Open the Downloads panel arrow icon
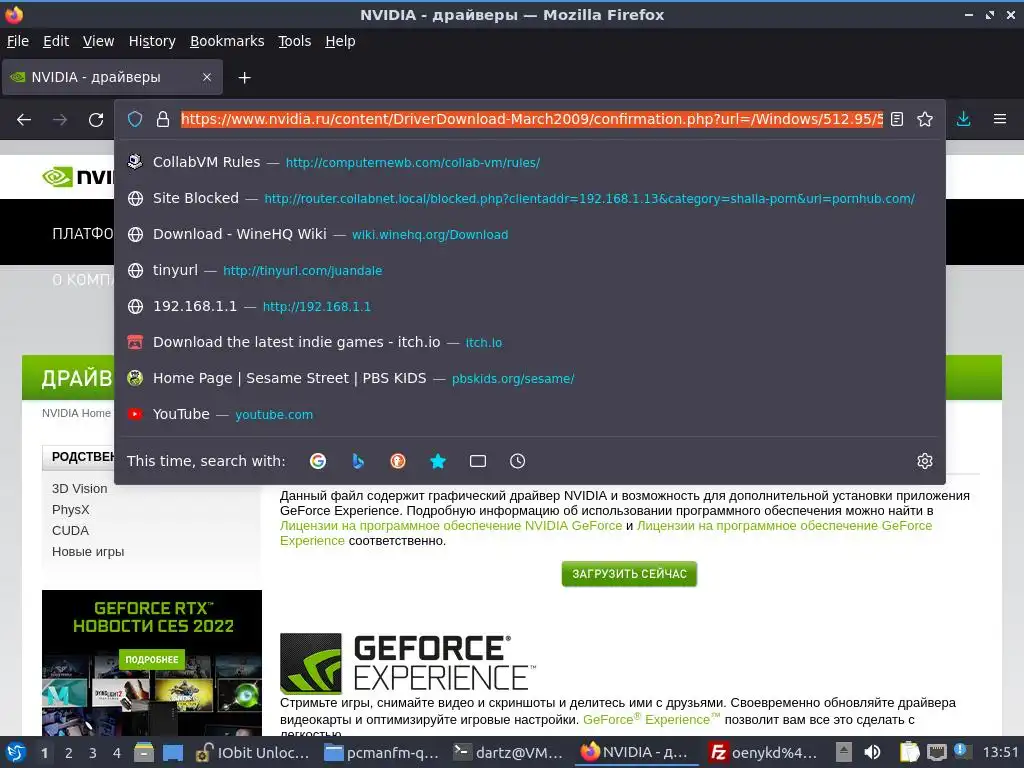This screenshot has height=768, width=1024. (963, 119)
